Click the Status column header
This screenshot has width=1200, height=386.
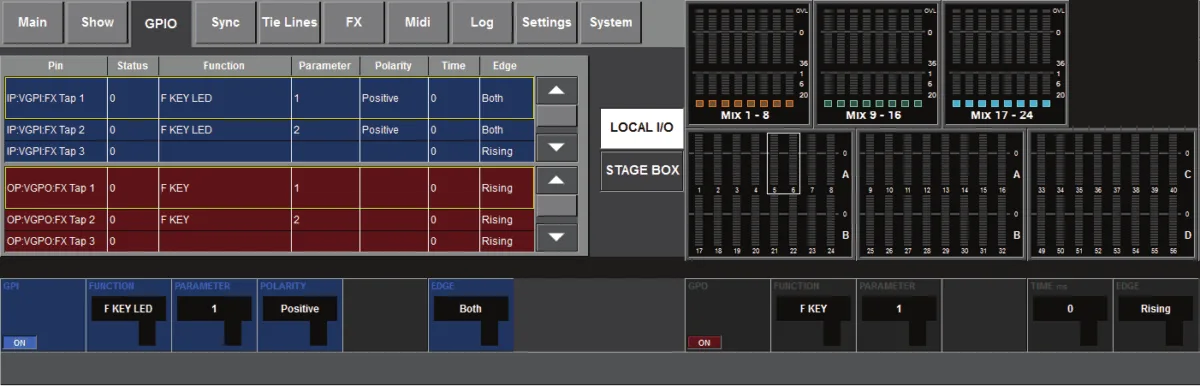(132, 66)
